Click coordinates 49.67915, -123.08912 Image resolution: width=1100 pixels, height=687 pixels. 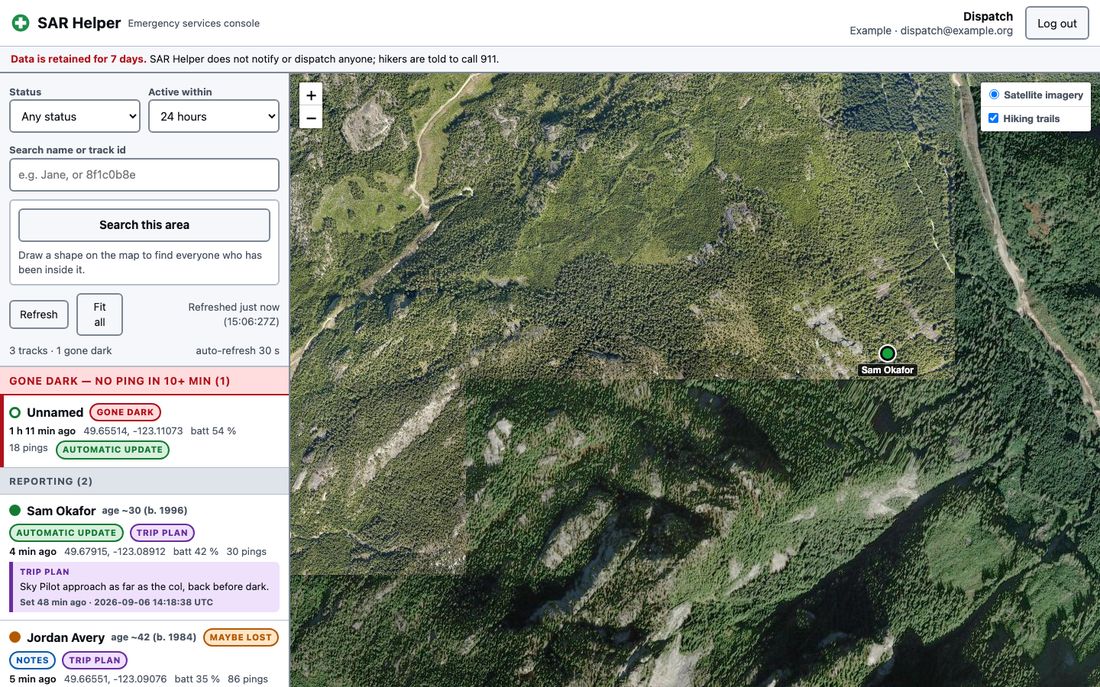pos(114,552)
